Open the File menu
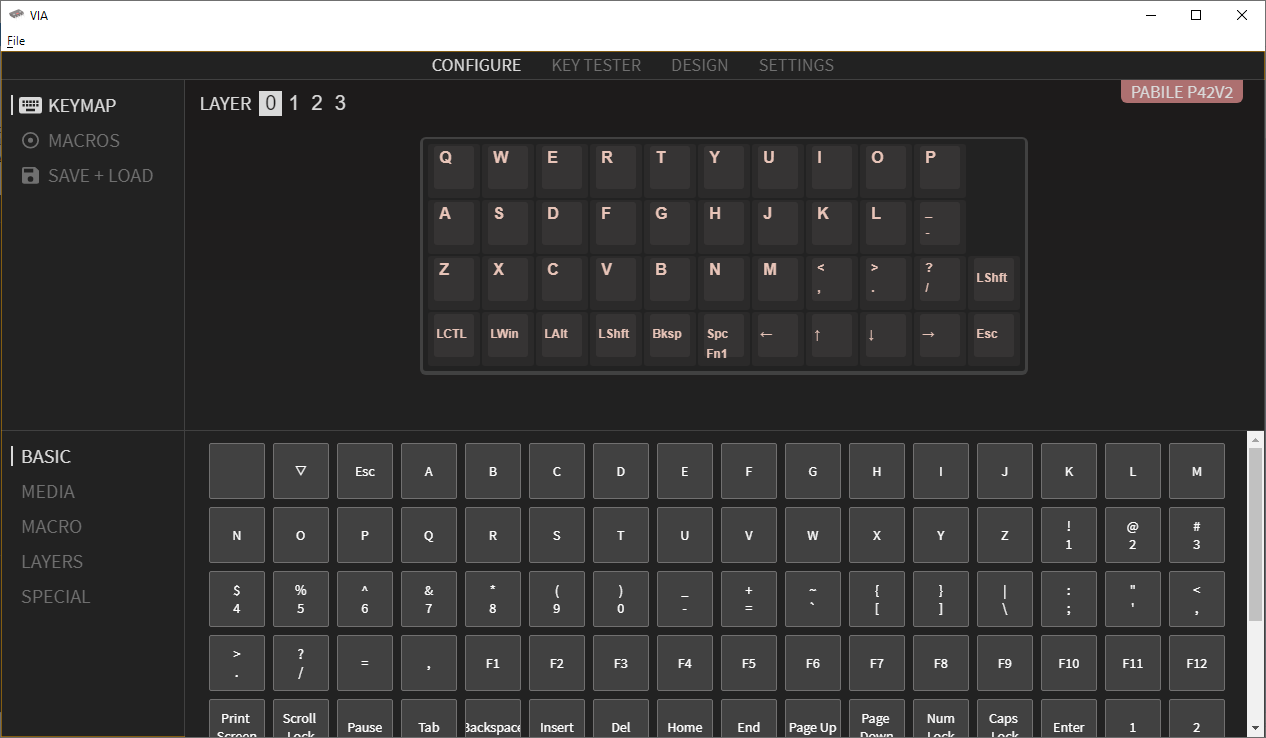Screen dimensions: 1266x738 (x=15, y=41)
